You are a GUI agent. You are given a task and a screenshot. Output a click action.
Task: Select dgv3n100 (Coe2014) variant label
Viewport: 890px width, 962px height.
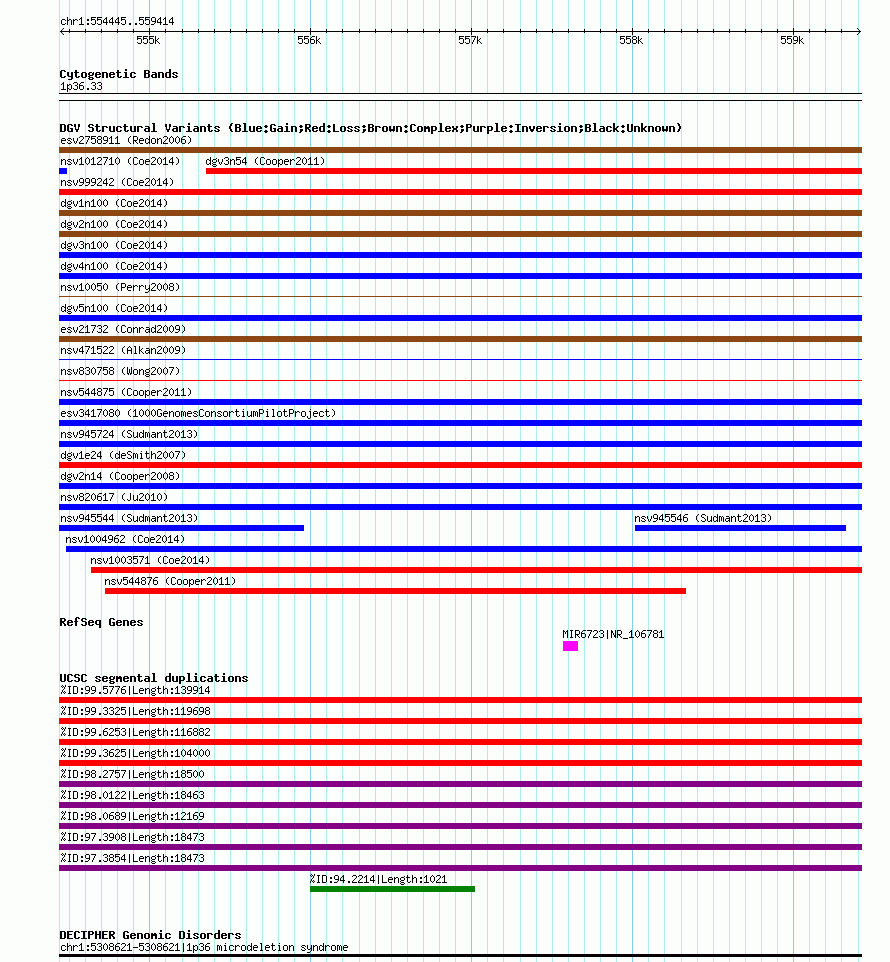point(114,245)
